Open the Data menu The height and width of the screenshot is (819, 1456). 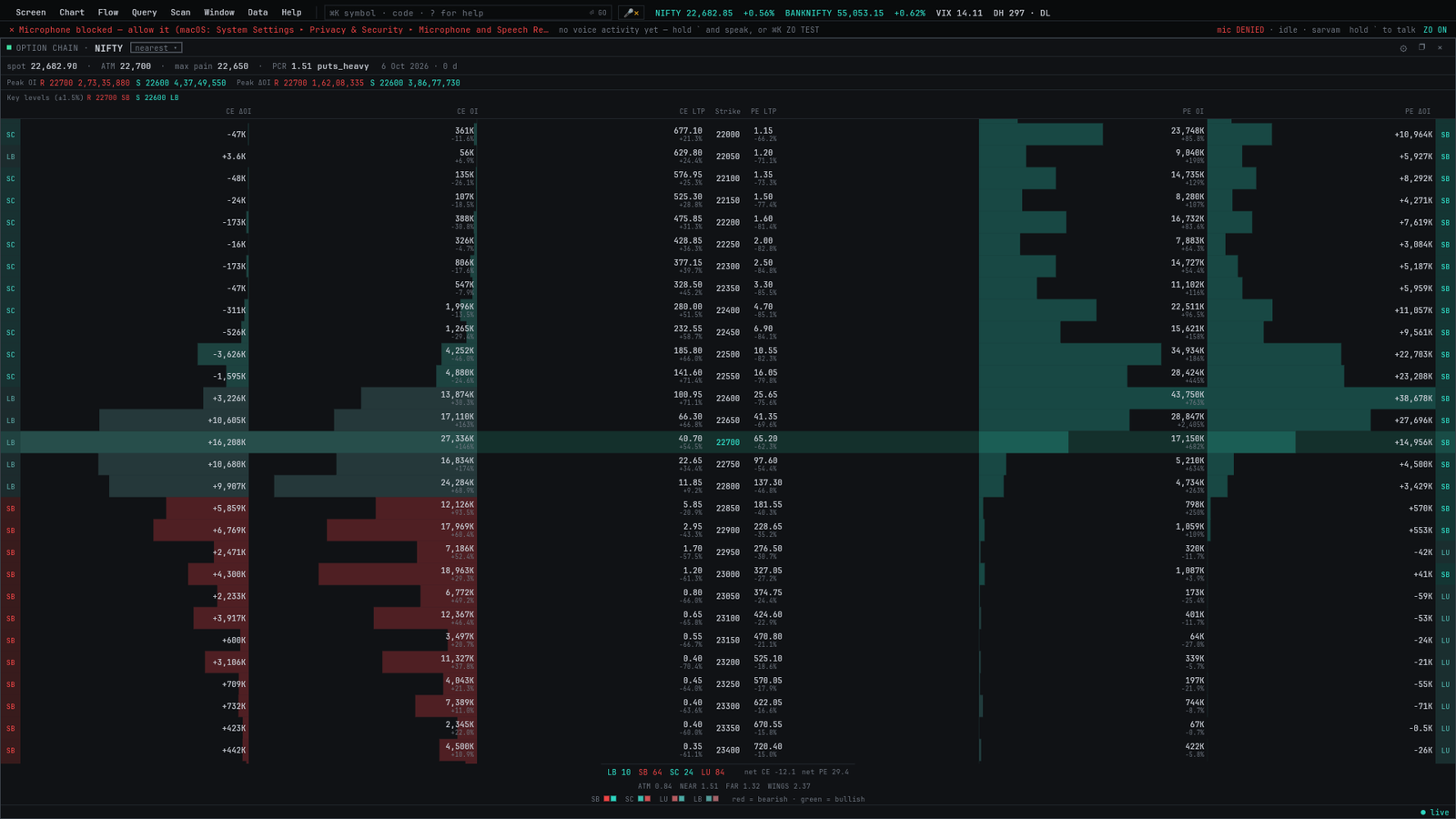click(x=258, y=13)
